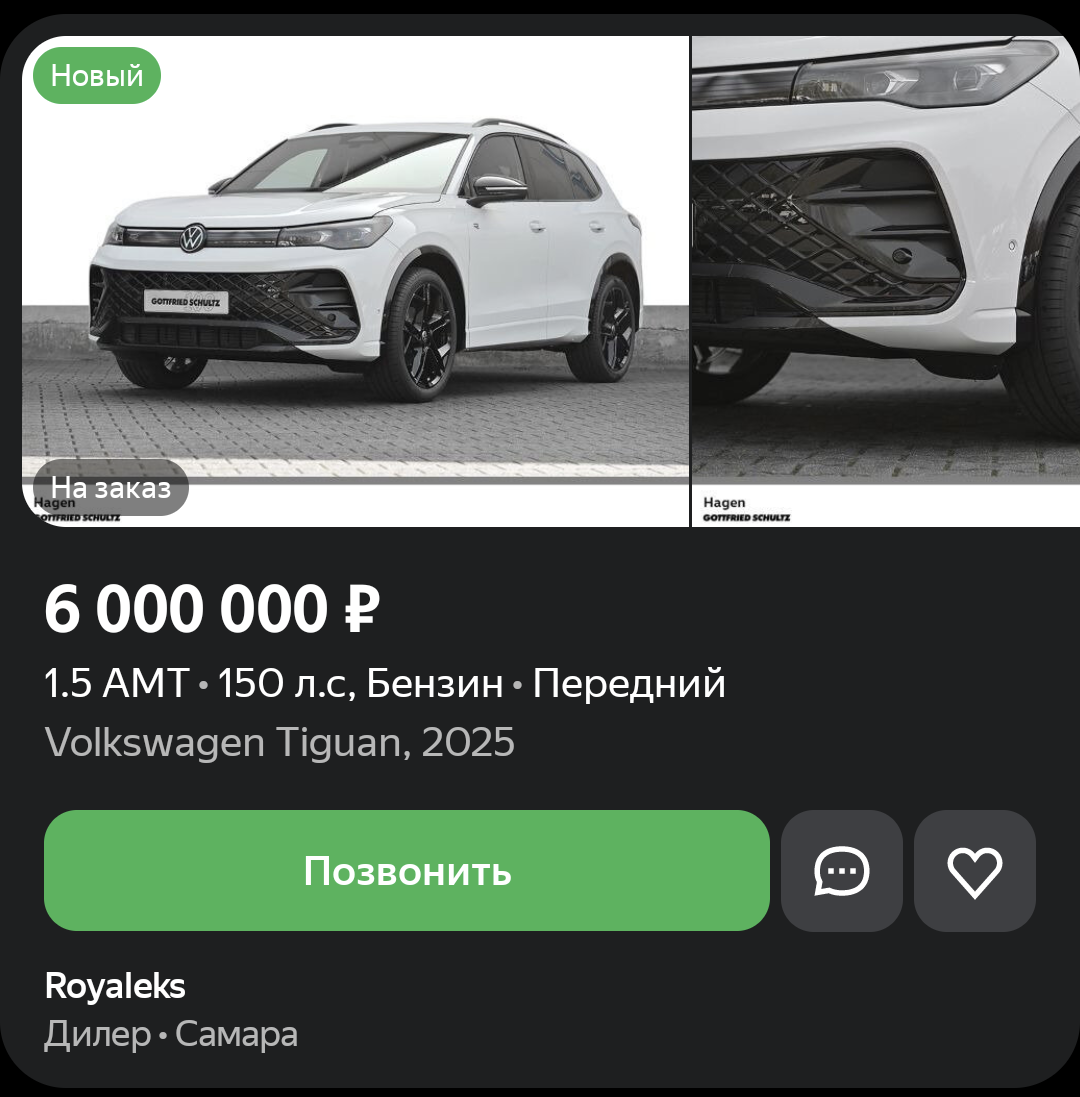The height and width of the screenshot is (1097, 1080).
Task: Click the 150 л.с, Бензин spec text
Action: click(360, 683)
